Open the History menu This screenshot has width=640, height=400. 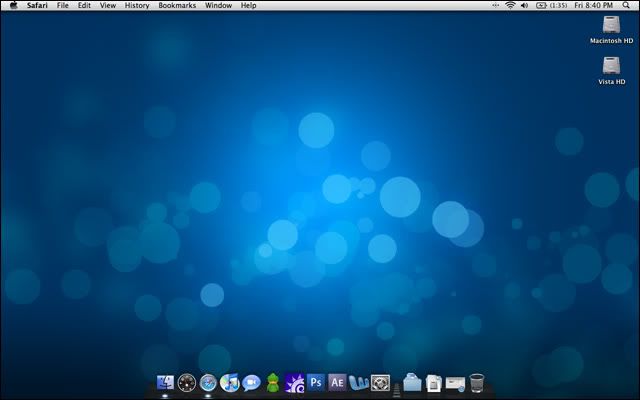[137, 5]
